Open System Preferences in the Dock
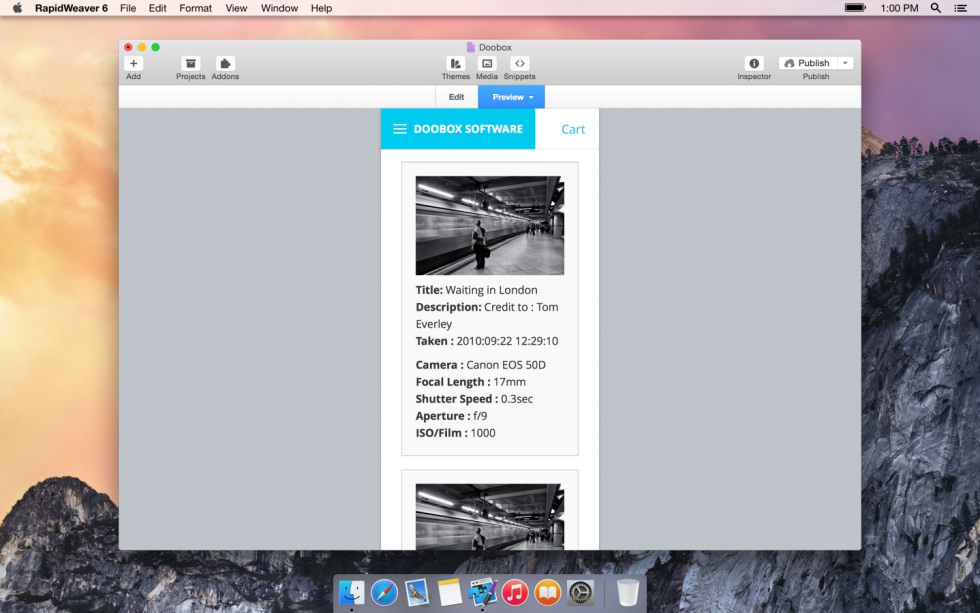The width and height of the screenshot is (980, 613). (x=580, y=592)
